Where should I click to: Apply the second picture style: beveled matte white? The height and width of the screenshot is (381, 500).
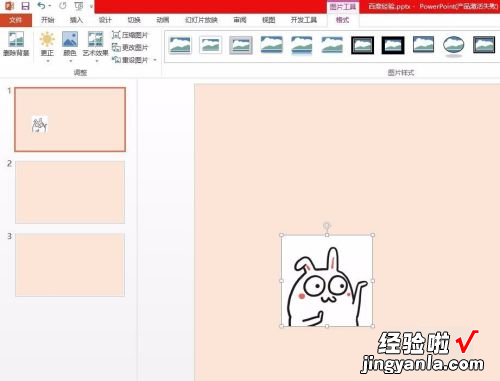pos(210,45)
